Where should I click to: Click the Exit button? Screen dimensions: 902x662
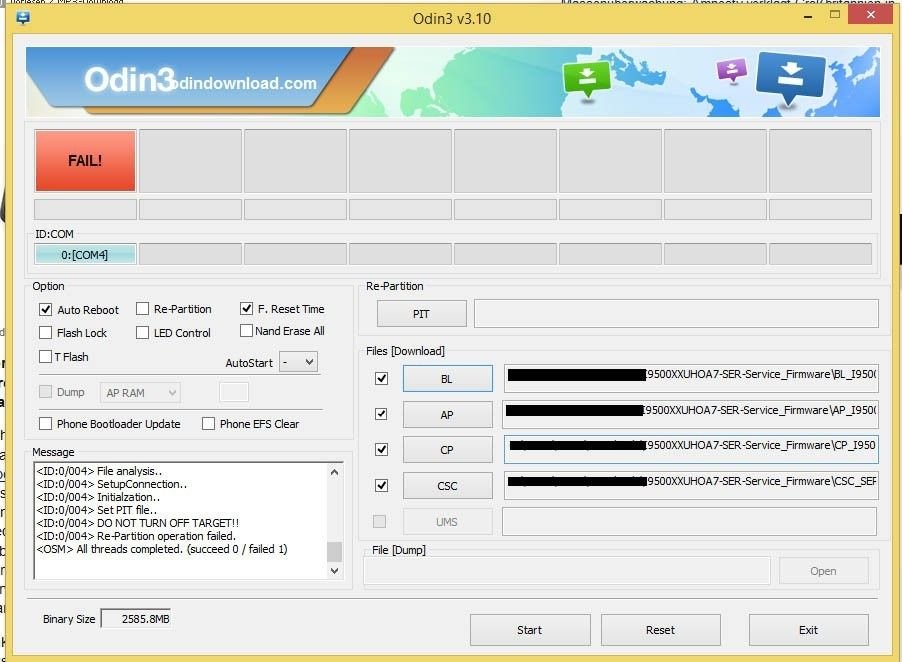808,630
